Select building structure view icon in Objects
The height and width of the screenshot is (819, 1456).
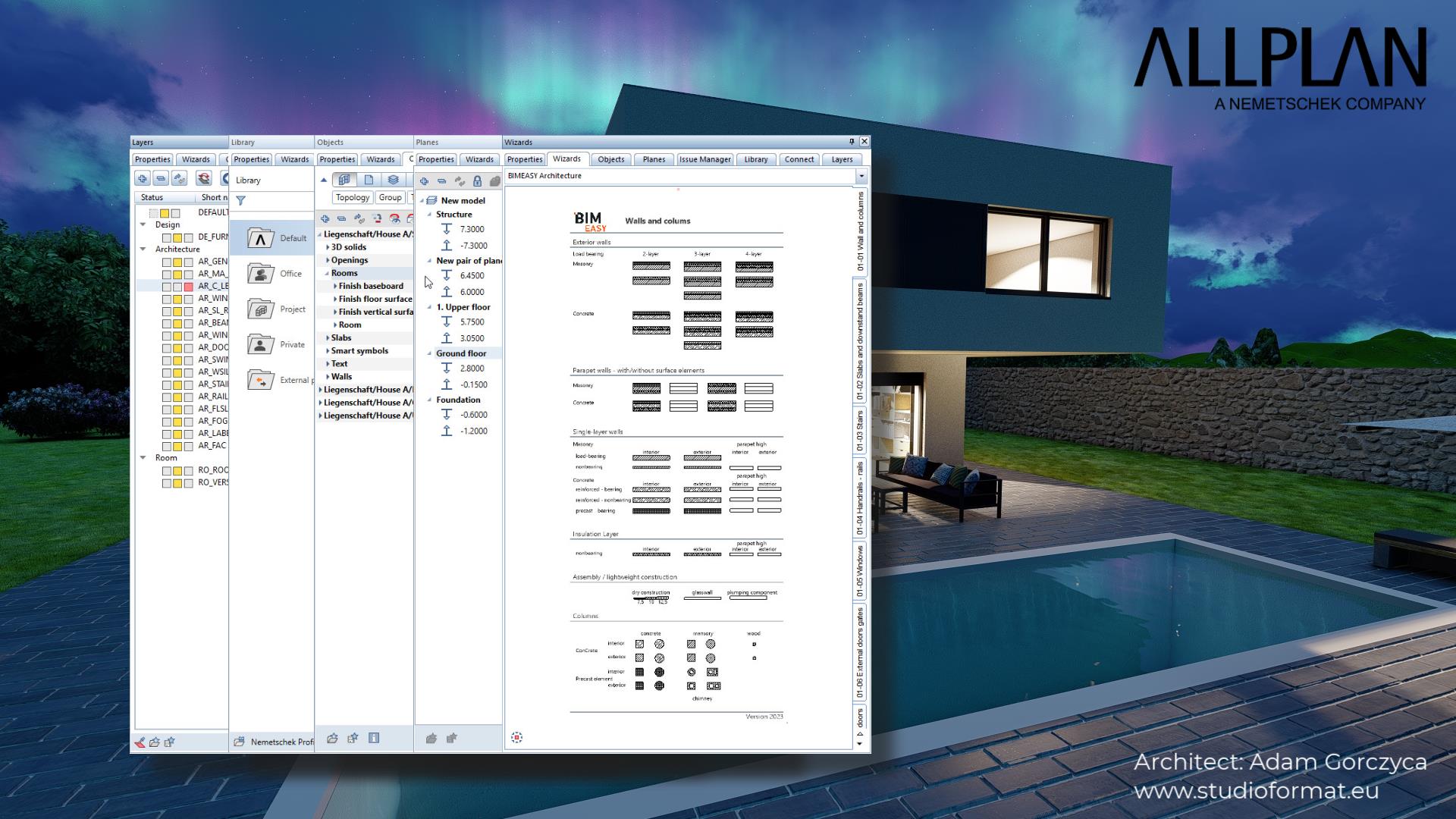(x=344, y=180)
